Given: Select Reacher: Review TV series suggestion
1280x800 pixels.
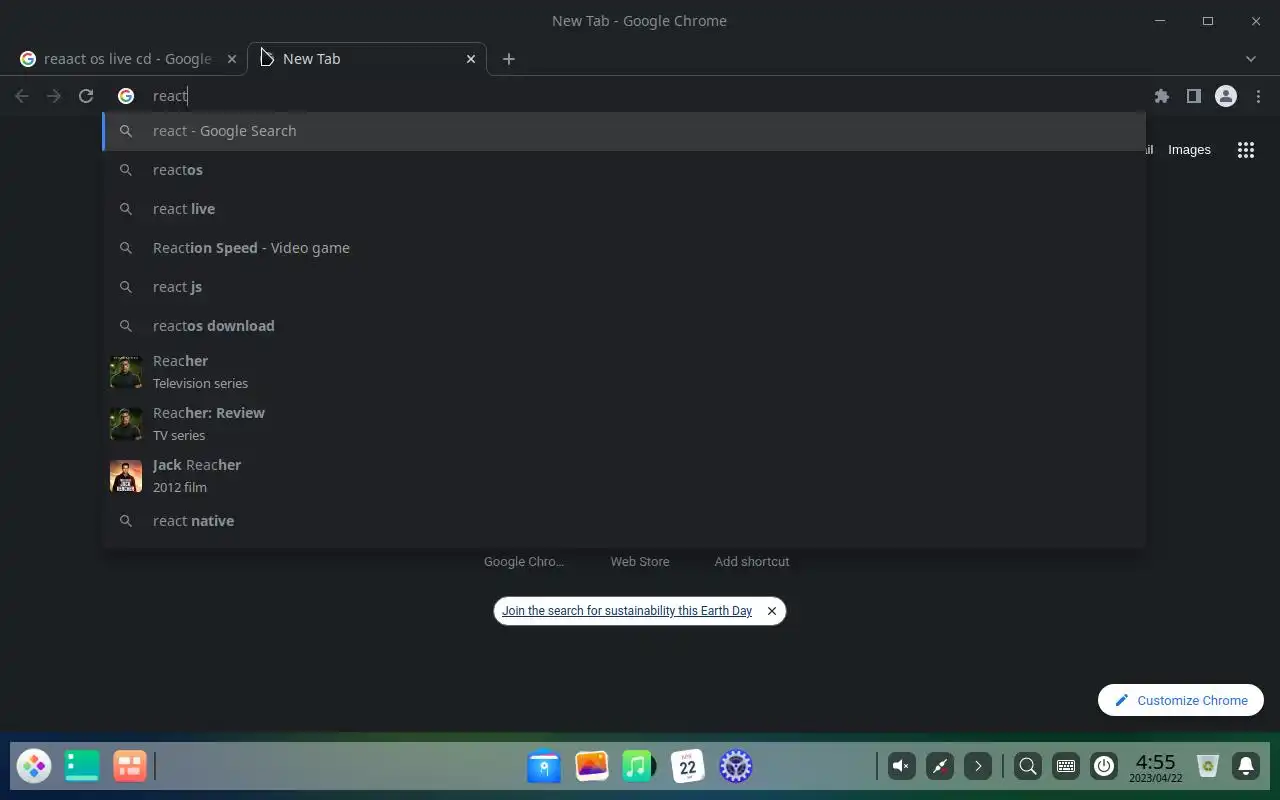Looking at the screenshot, I should click(x=624, y=424).
